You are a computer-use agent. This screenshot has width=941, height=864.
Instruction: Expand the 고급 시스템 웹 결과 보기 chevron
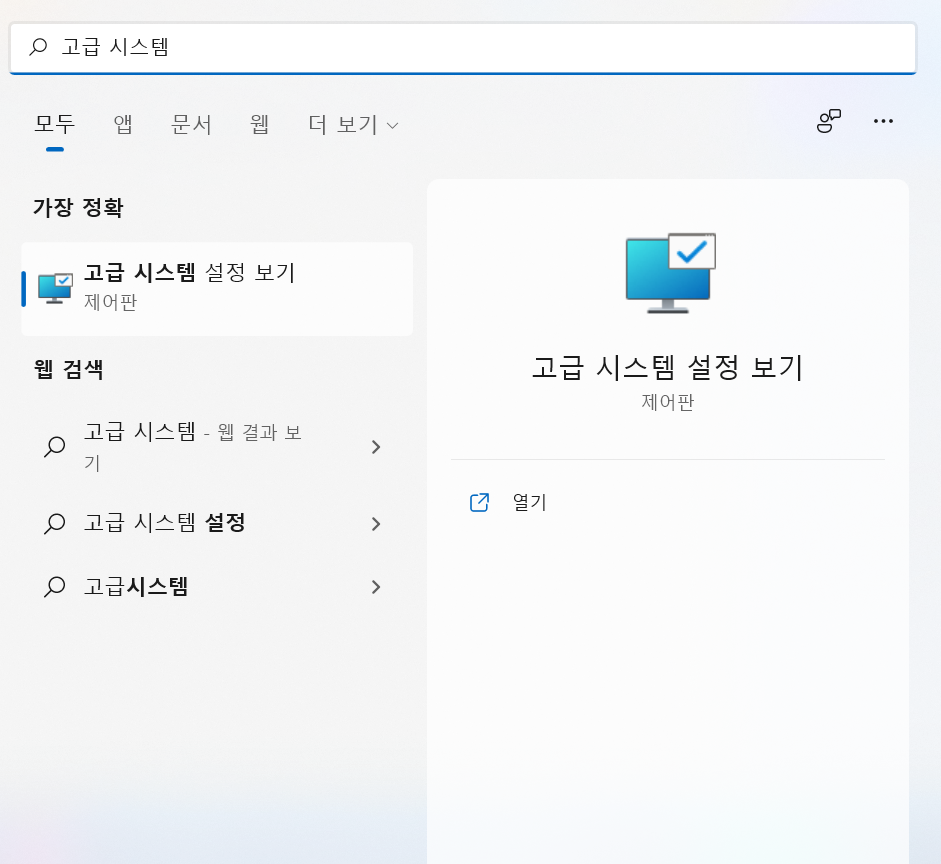(x=376, y=447)
